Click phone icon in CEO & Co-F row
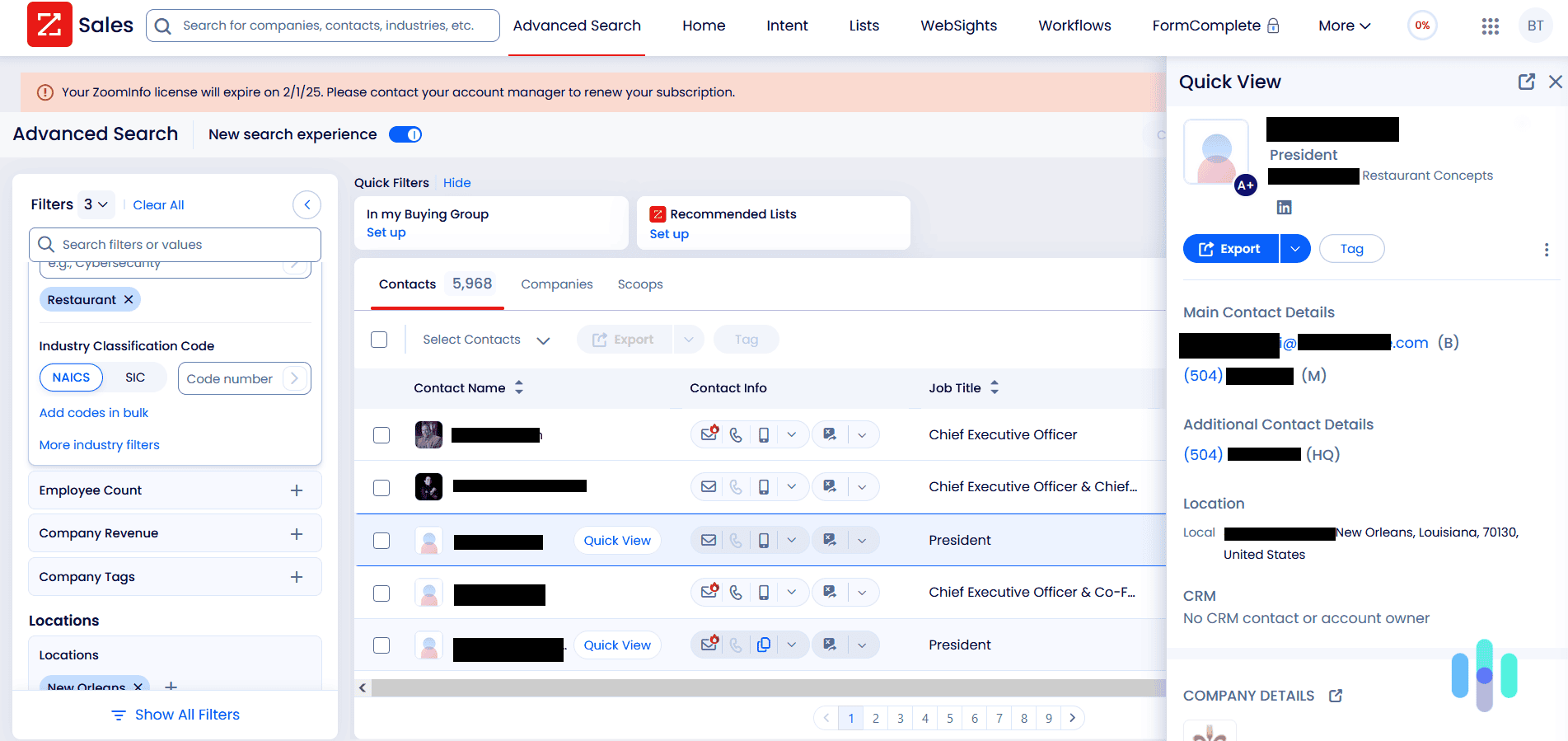The width and height of the screenshot is (1568, 741). (x=736, y=592)
